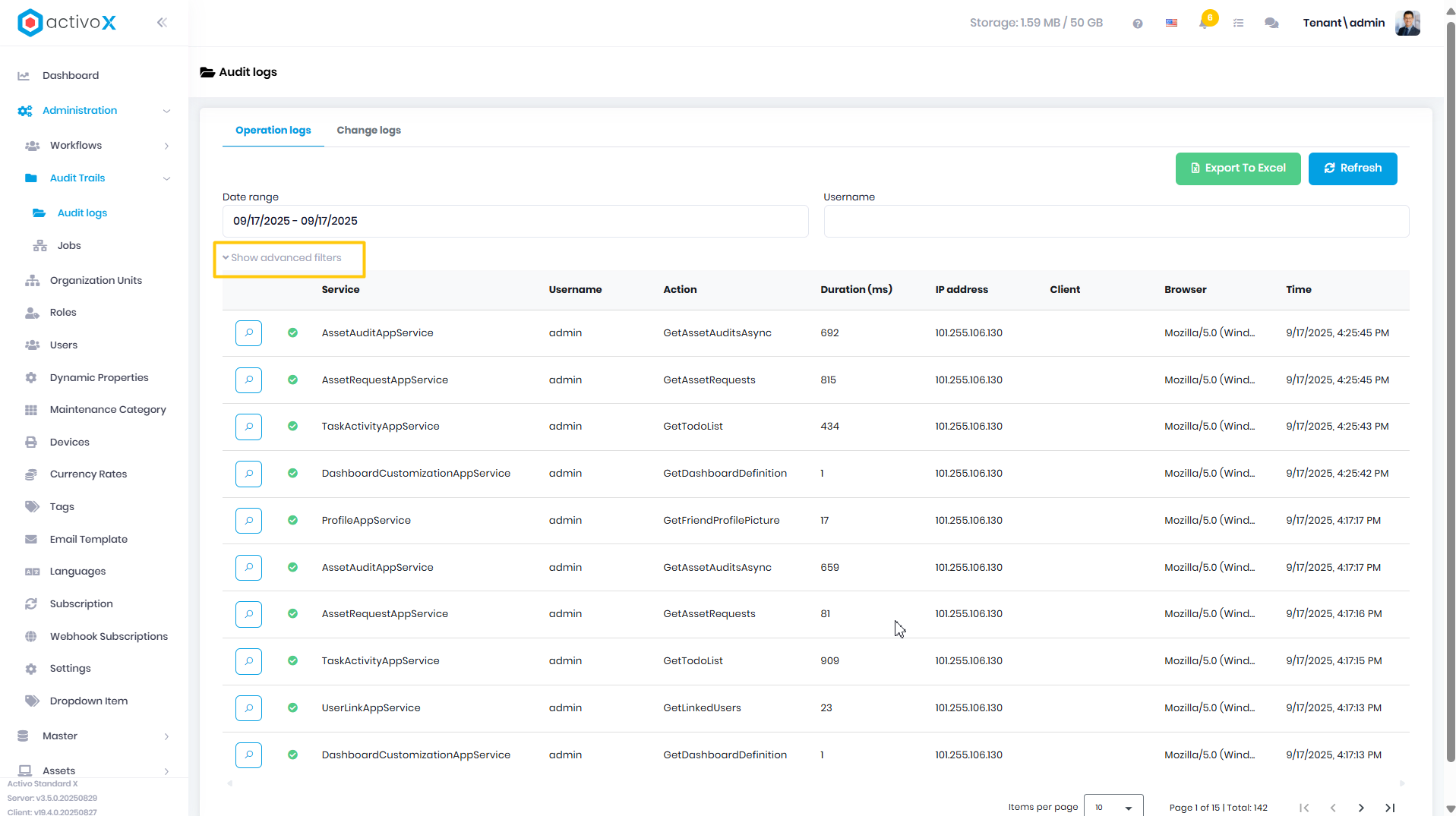Open magnifier for DashboardCustomizationAppService 4:25:42 PM row

(248, 474)
